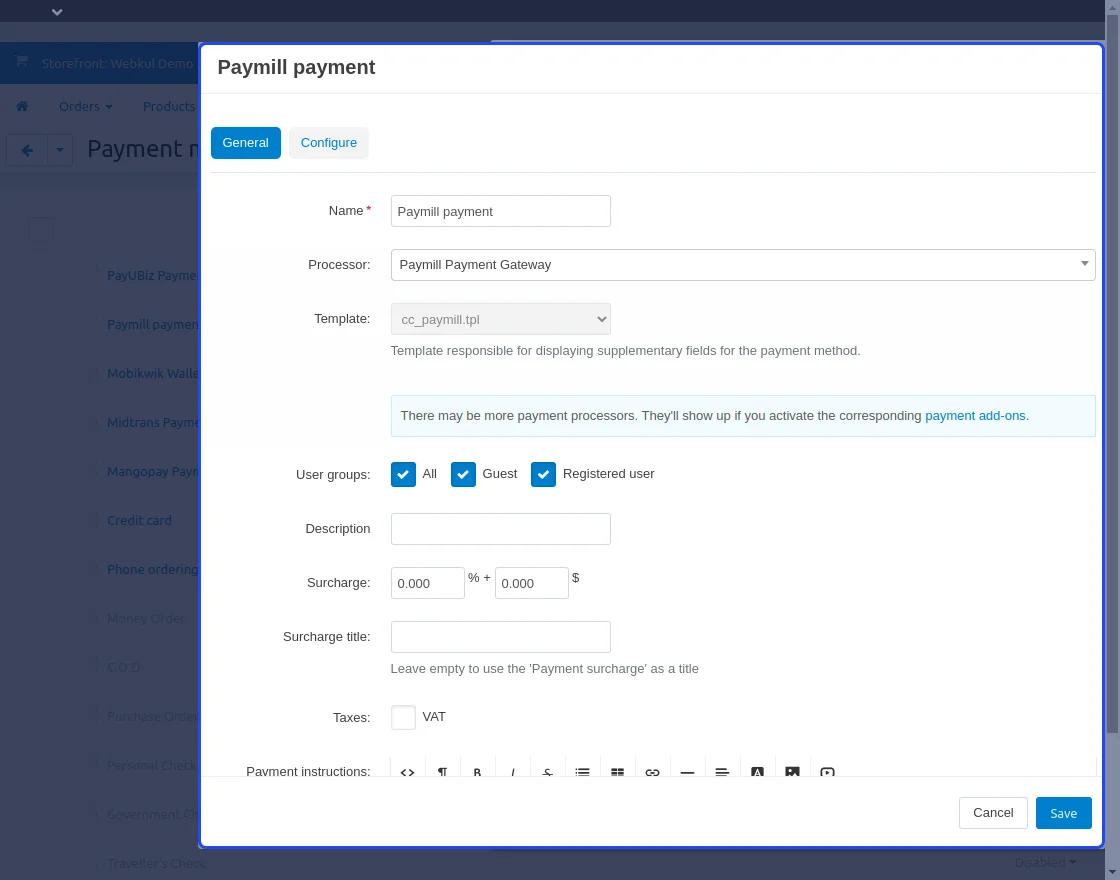Screen dimensions: 1120x880
Task: Click into the Surcharge title field
Action: (501, 637)
